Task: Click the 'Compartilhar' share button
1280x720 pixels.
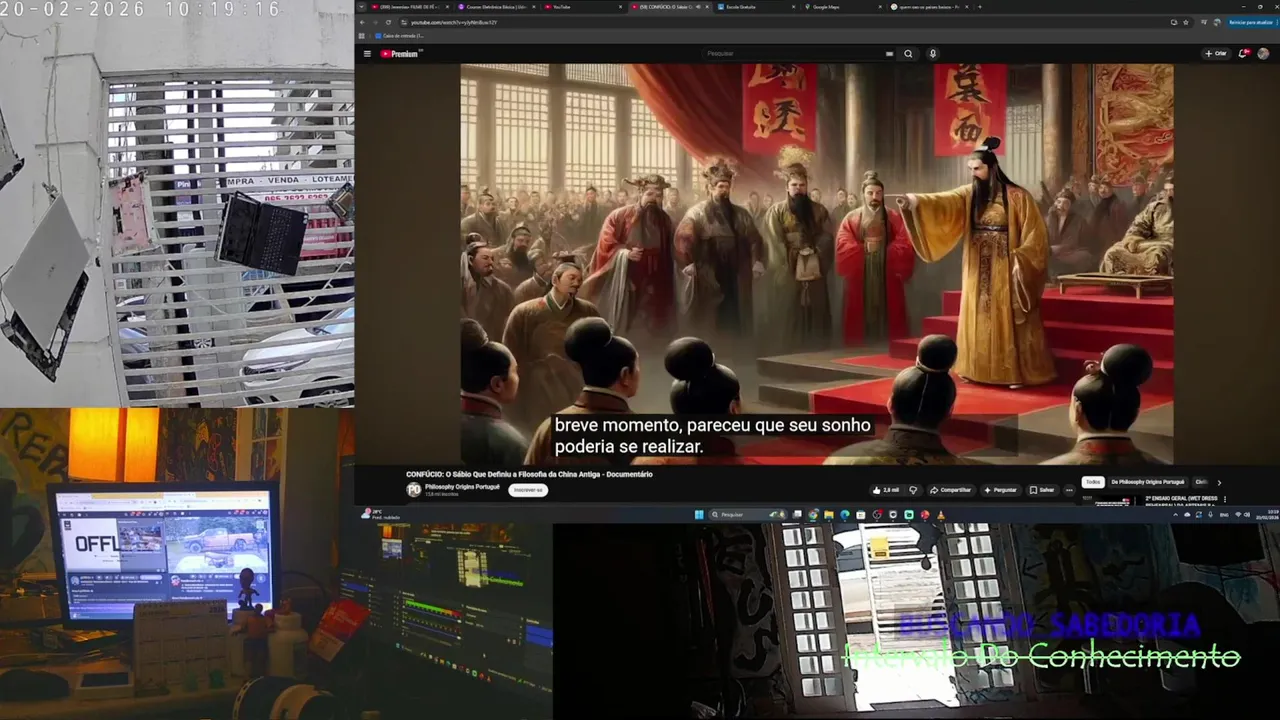Action: (x=950, y=490)
